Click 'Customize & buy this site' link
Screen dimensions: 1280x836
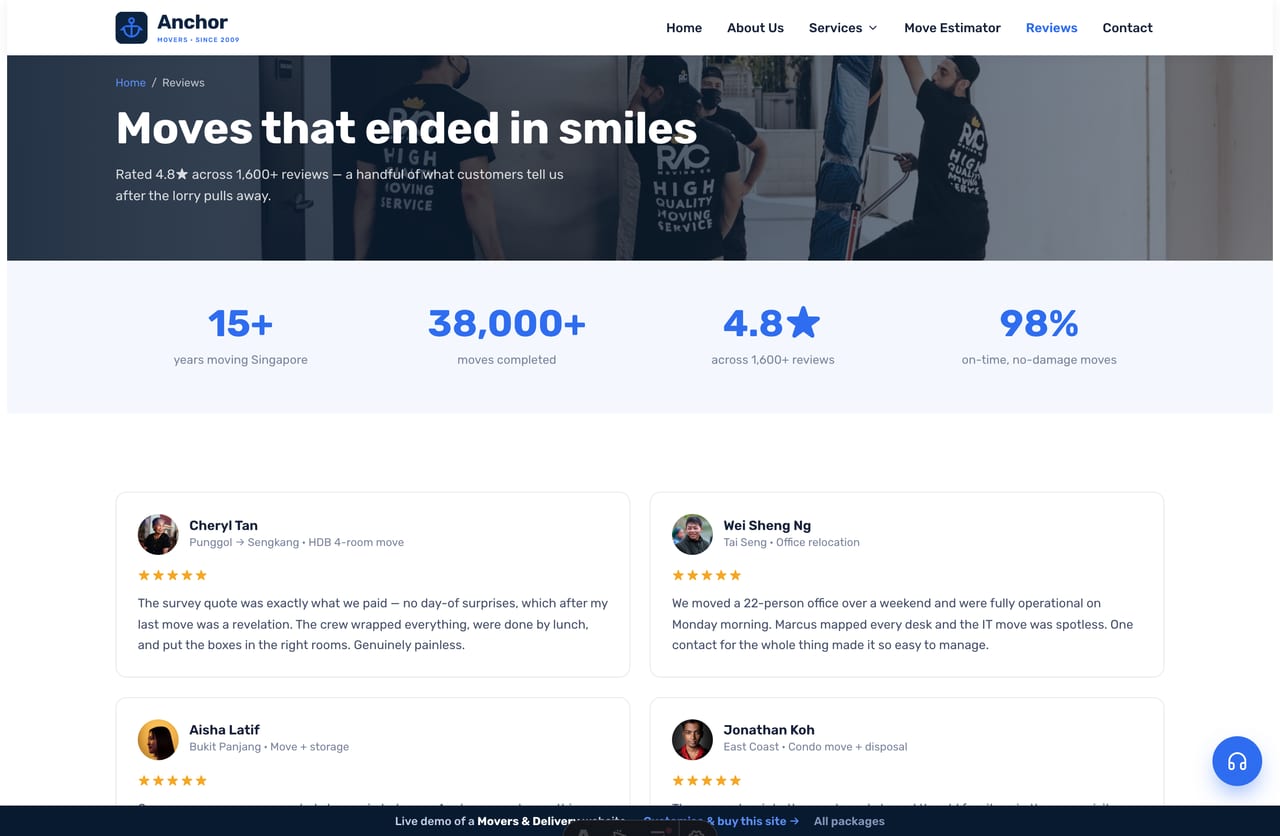(x=721, y=821)
